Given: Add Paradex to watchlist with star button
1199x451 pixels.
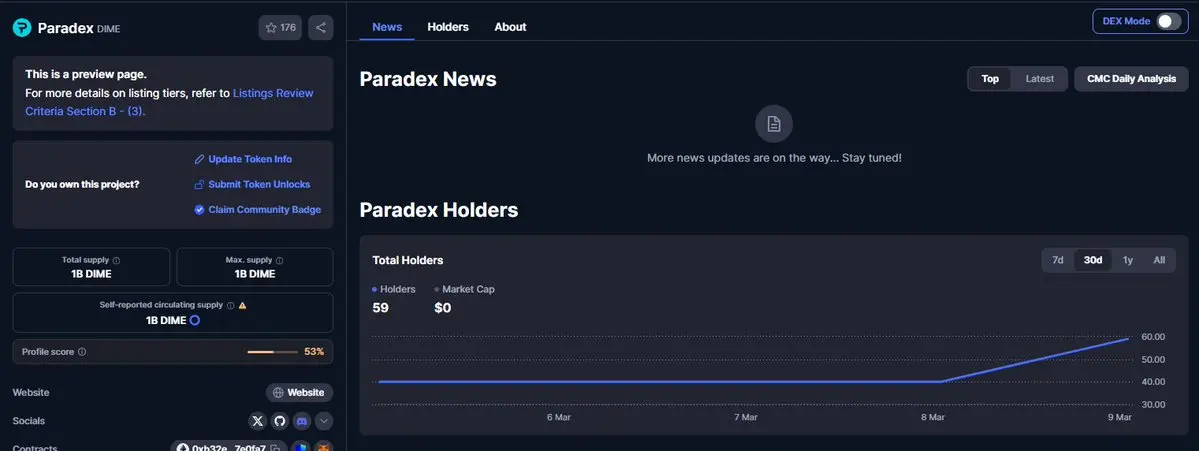Looking at the screenshot, I should click(280, 28).
